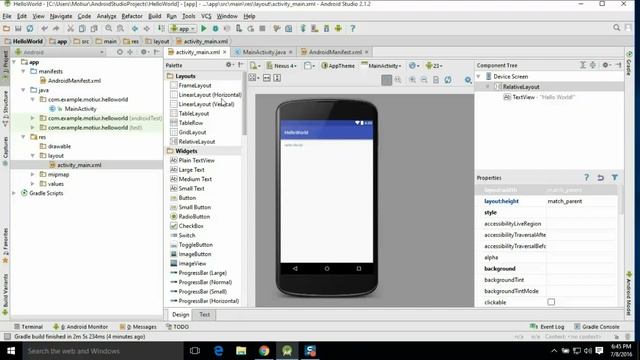This screenshot has height=360, width=640.
Task: Click the Open folder toolbar icon
Action: [x=6, y=29]
